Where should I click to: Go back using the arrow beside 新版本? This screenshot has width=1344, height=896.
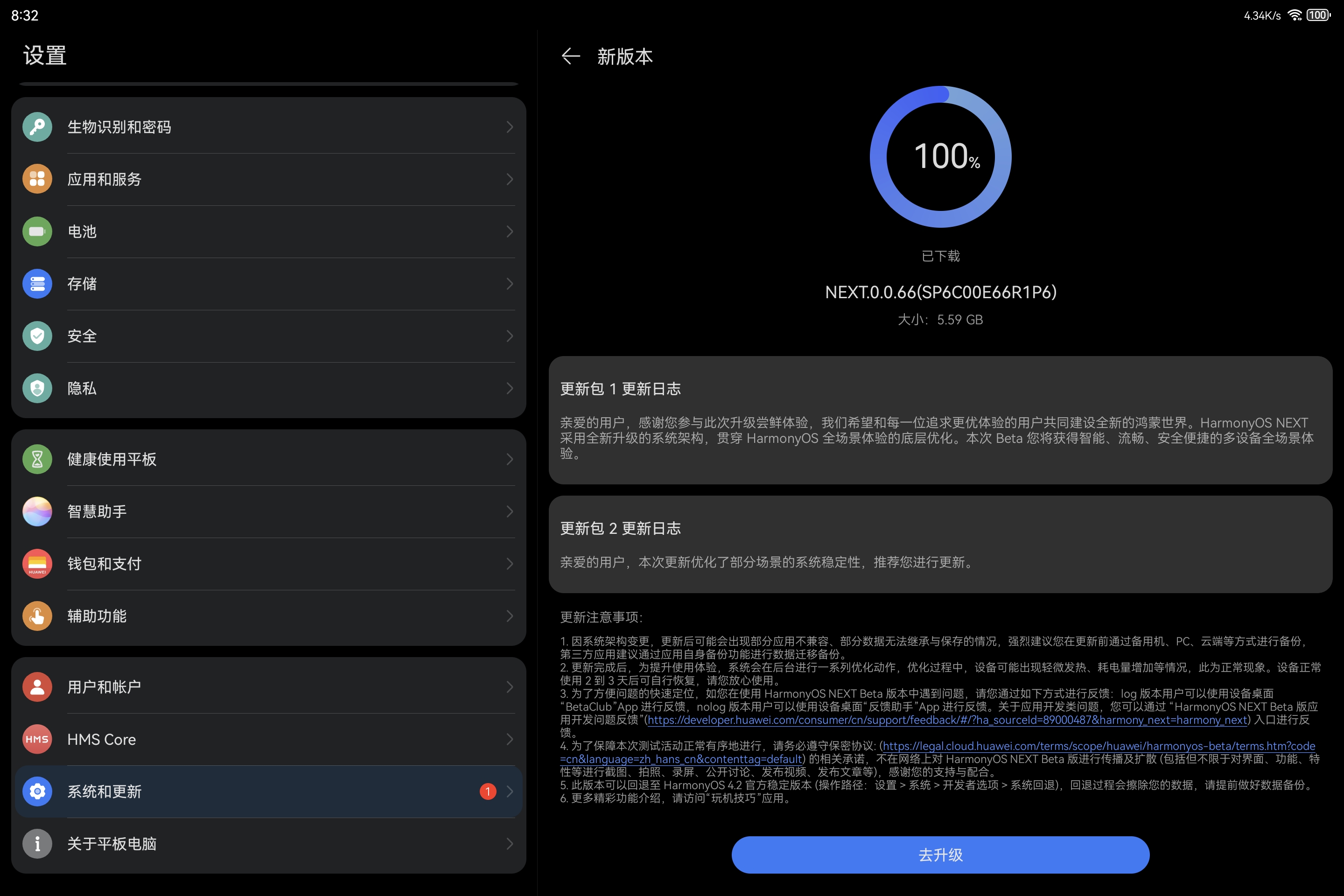pos(571,56)
